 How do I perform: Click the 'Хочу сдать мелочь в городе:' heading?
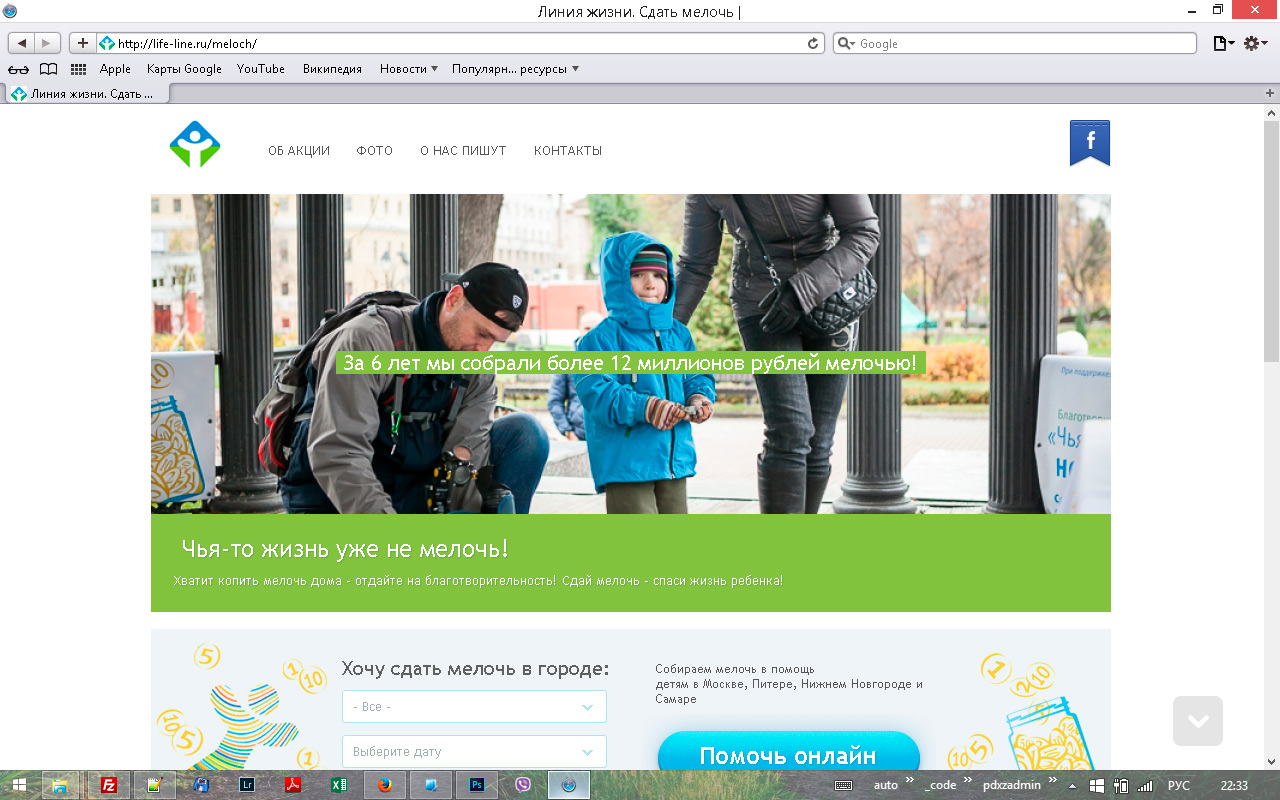tap(475, 669)
